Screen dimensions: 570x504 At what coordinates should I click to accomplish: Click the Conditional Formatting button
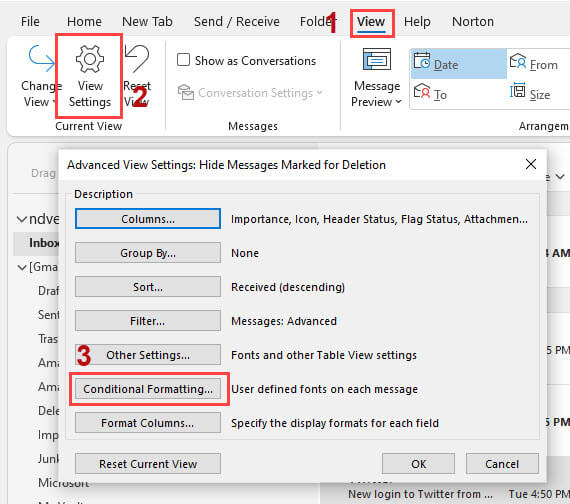click(148, 389)
